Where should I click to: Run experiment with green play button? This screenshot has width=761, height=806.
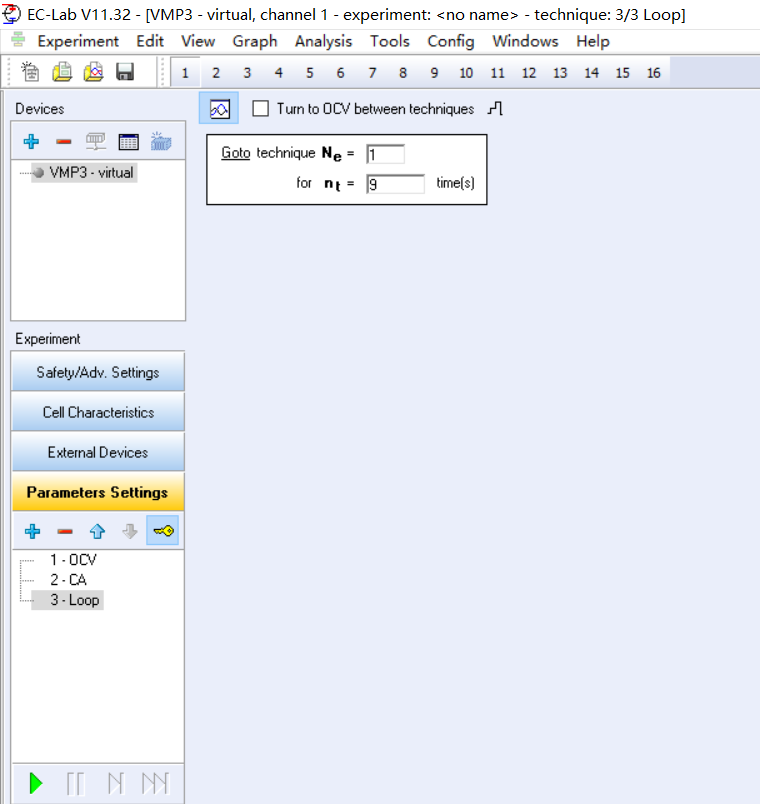tap(36, 783)
